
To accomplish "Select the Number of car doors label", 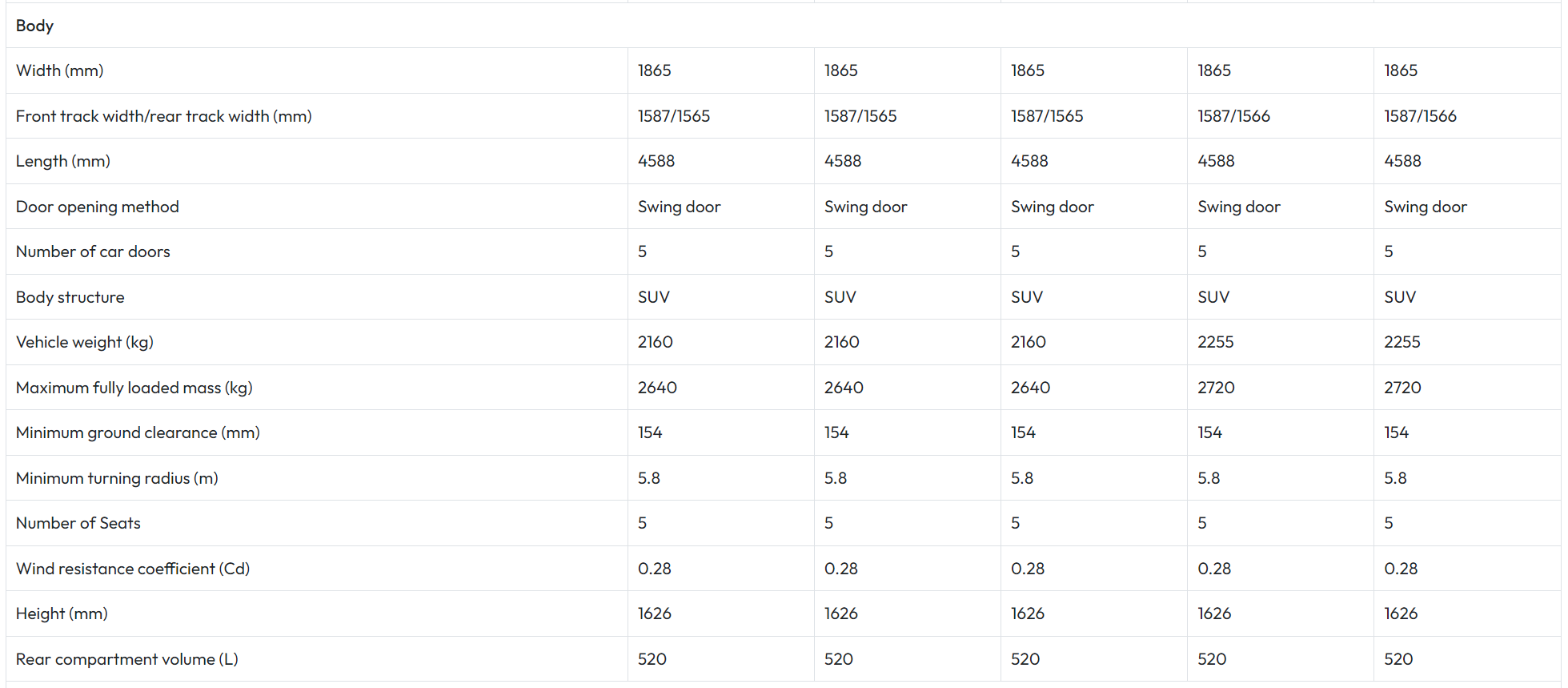I will pyautogui.click(x=93, y=251).
